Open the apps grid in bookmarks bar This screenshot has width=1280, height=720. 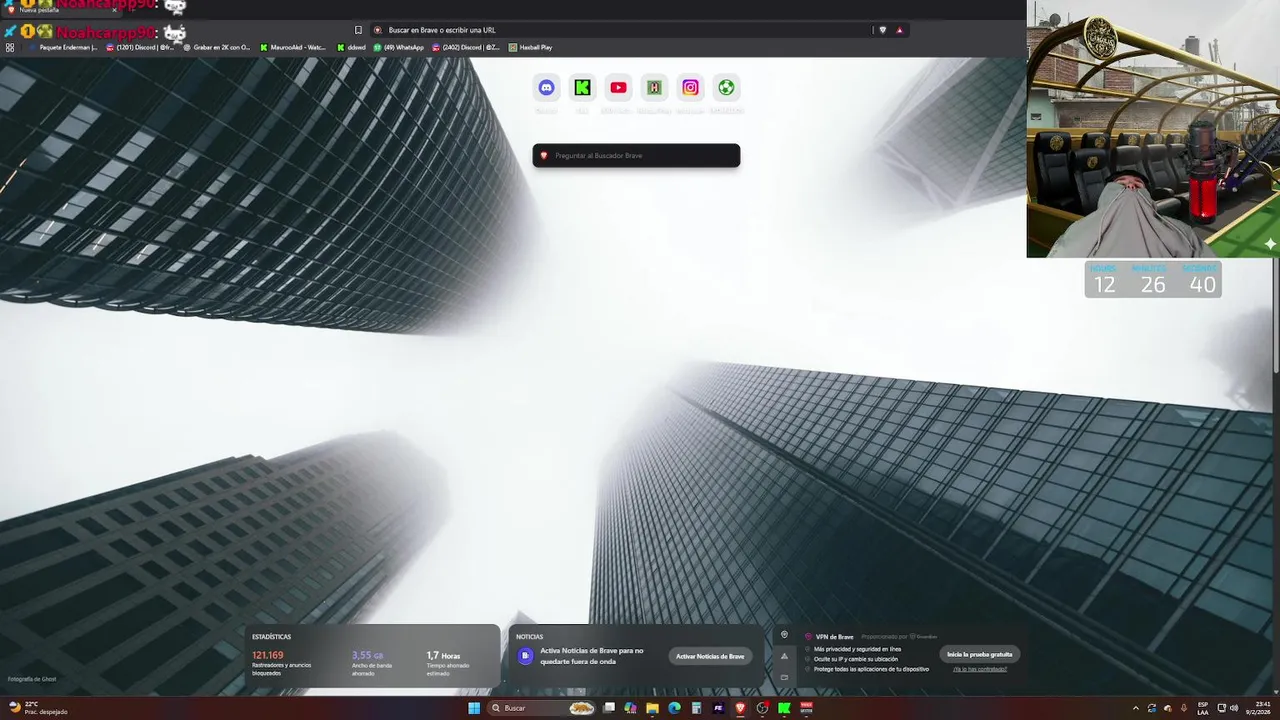(x=10, y=47)
